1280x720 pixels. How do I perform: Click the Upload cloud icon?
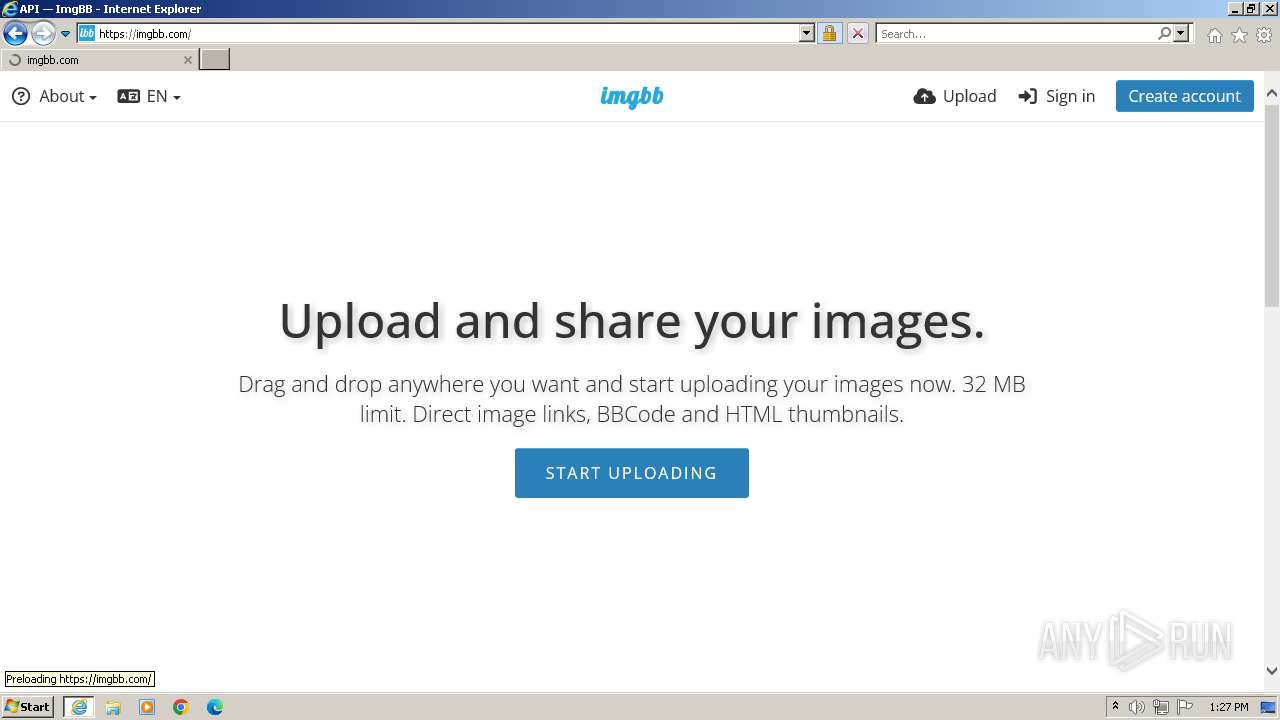925,96
